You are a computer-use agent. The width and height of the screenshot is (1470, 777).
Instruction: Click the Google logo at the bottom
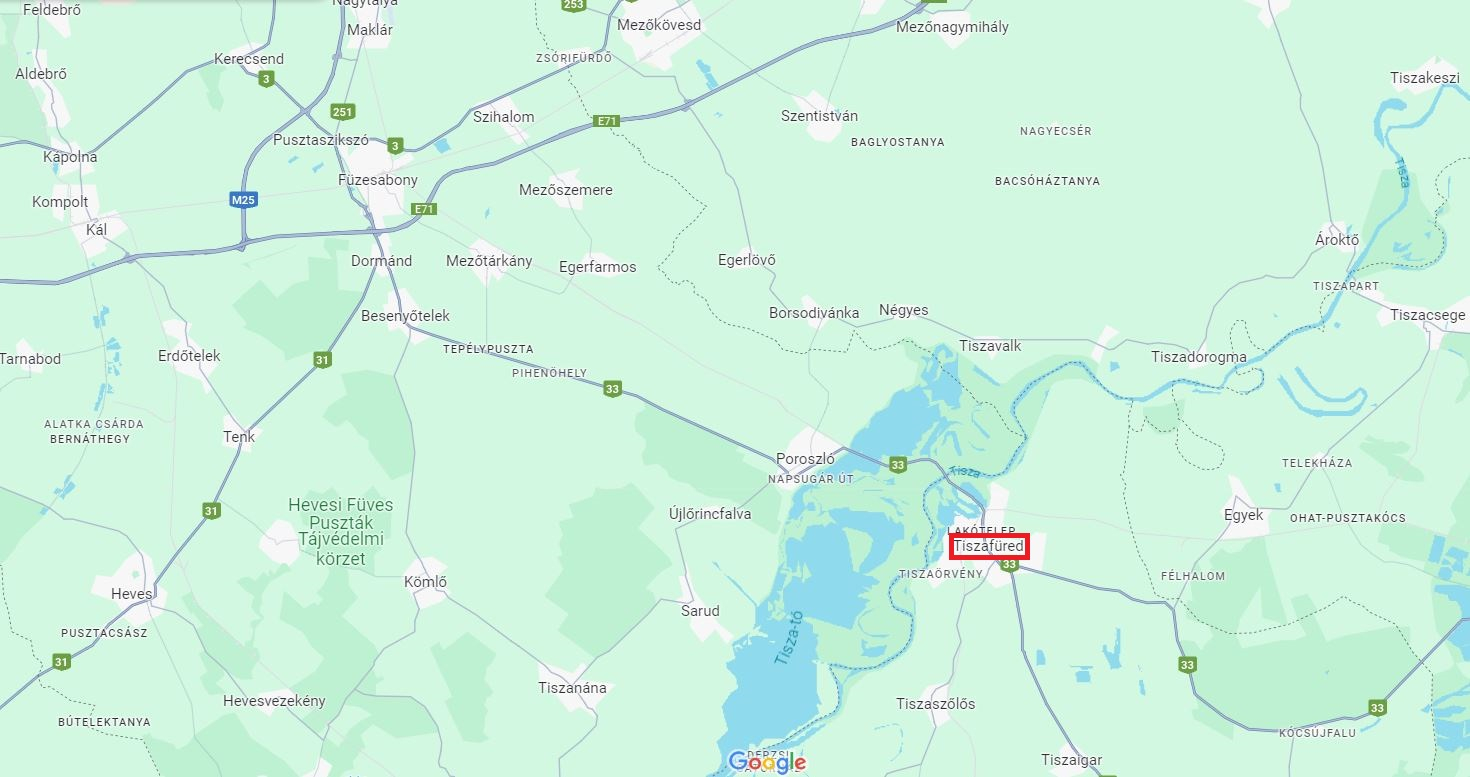pyautogui.click(x=767, y=763)
